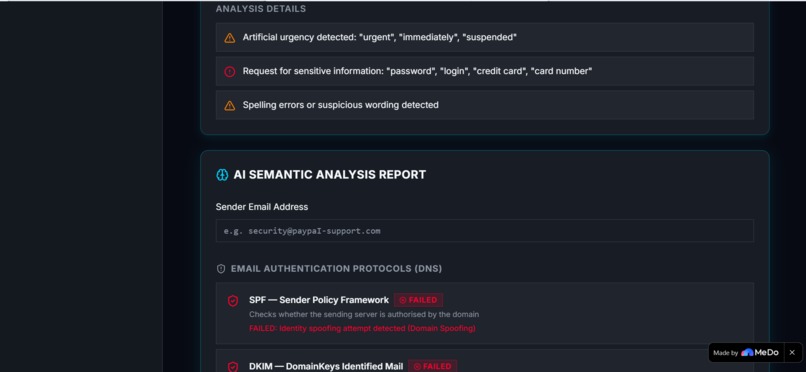Click the AI SEMANTIC ANALYSIS REPORT heading

[x=329, y=175]
